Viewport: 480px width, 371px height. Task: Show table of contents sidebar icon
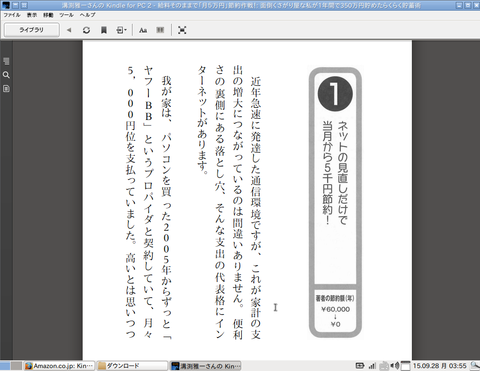point(6,61)
